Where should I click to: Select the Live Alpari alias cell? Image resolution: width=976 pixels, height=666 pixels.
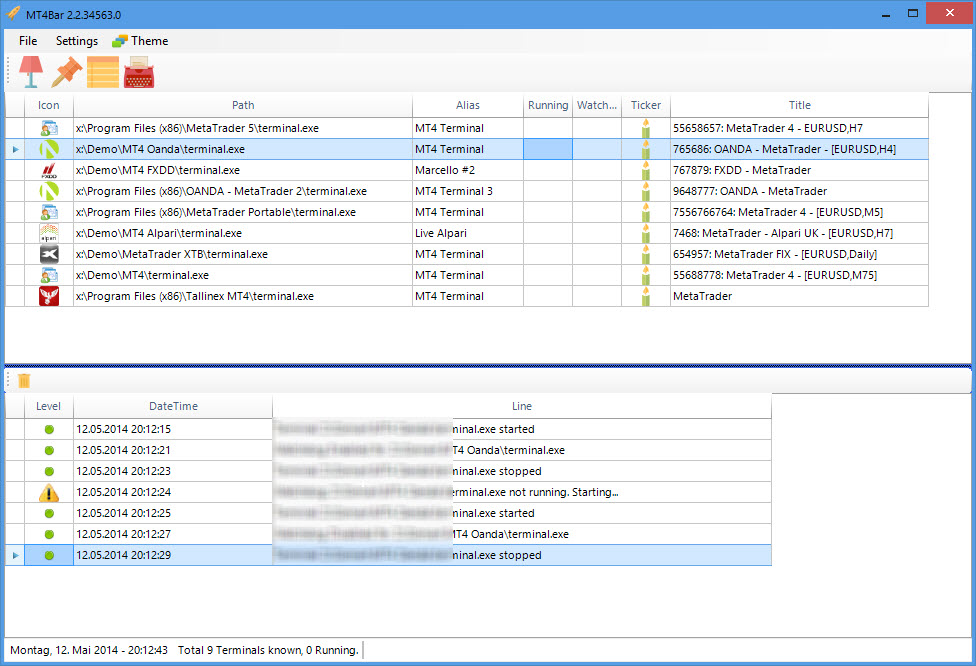467,233
